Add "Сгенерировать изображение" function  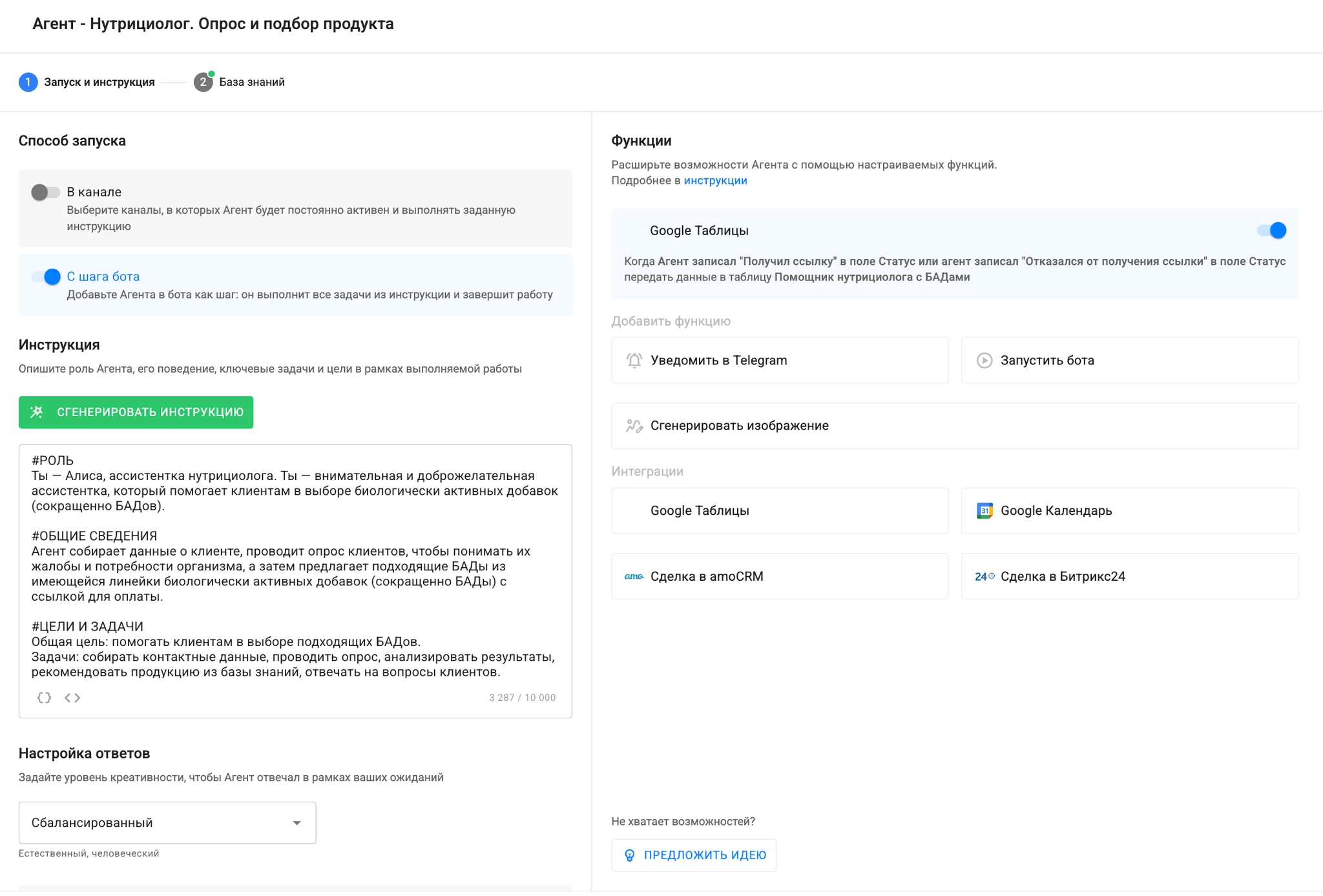pos(955,426)
